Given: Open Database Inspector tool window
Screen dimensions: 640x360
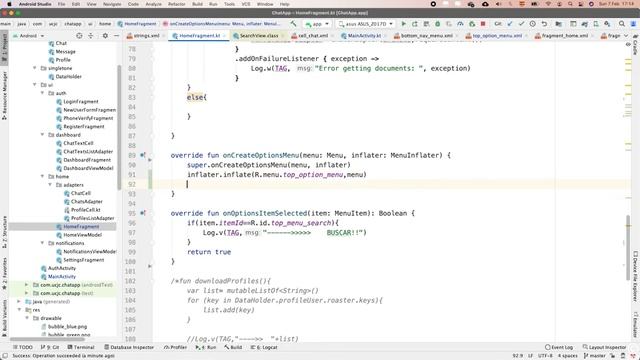Looking at the screenshot, I should point(129,347).
